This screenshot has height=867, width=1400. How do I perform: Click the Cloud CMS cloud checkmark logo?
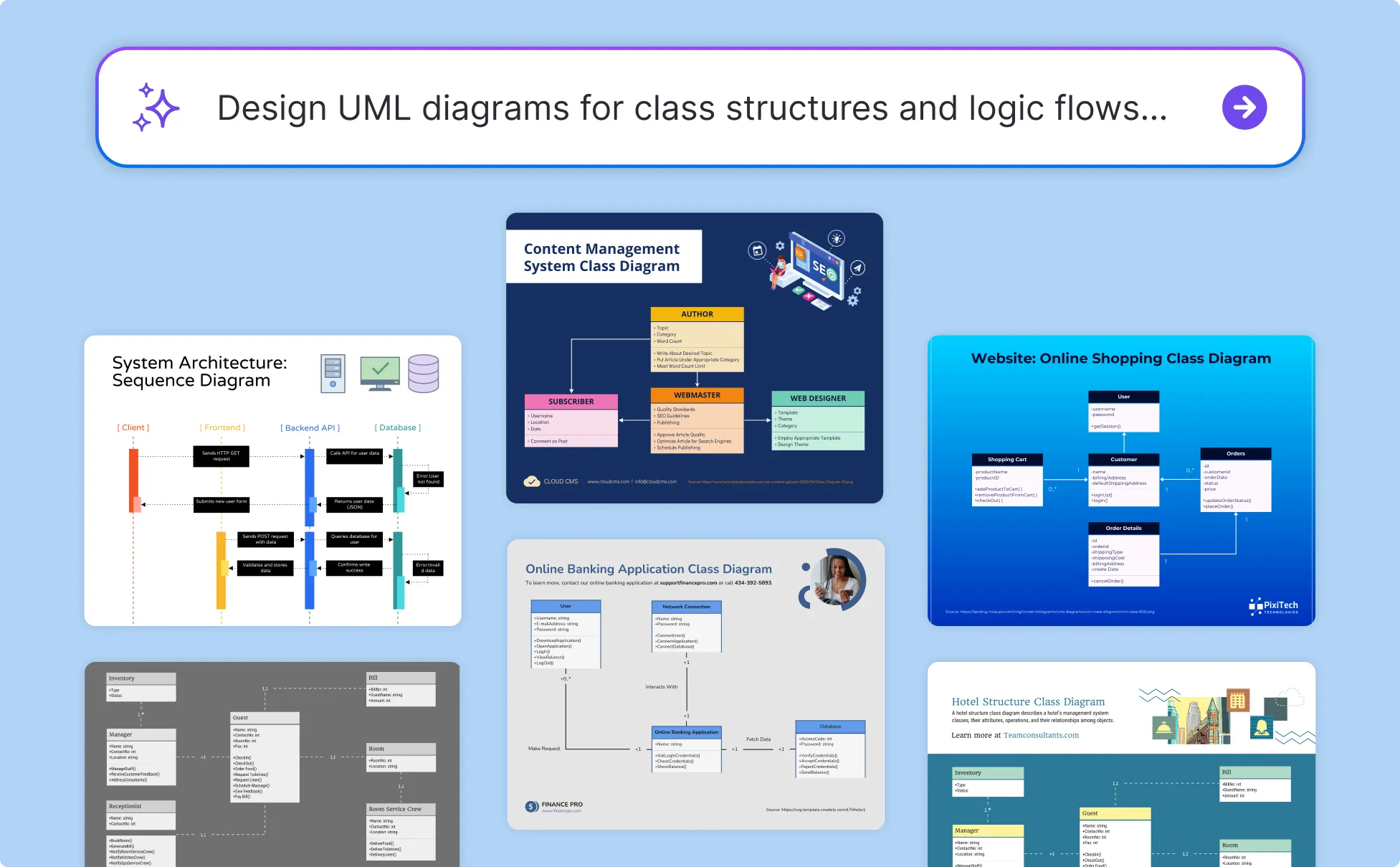(x=533, y=481)
